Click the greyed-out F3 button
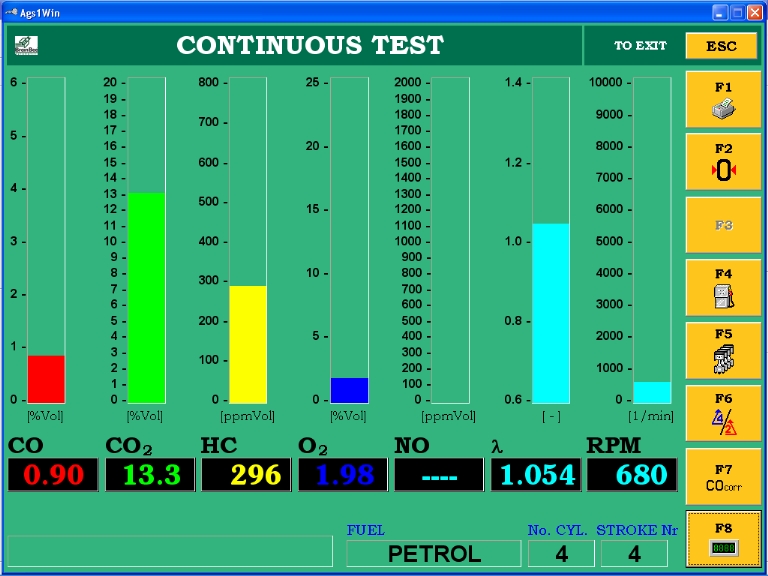The image size is (768, 576). pyautogui.click(x=723, y=225)
